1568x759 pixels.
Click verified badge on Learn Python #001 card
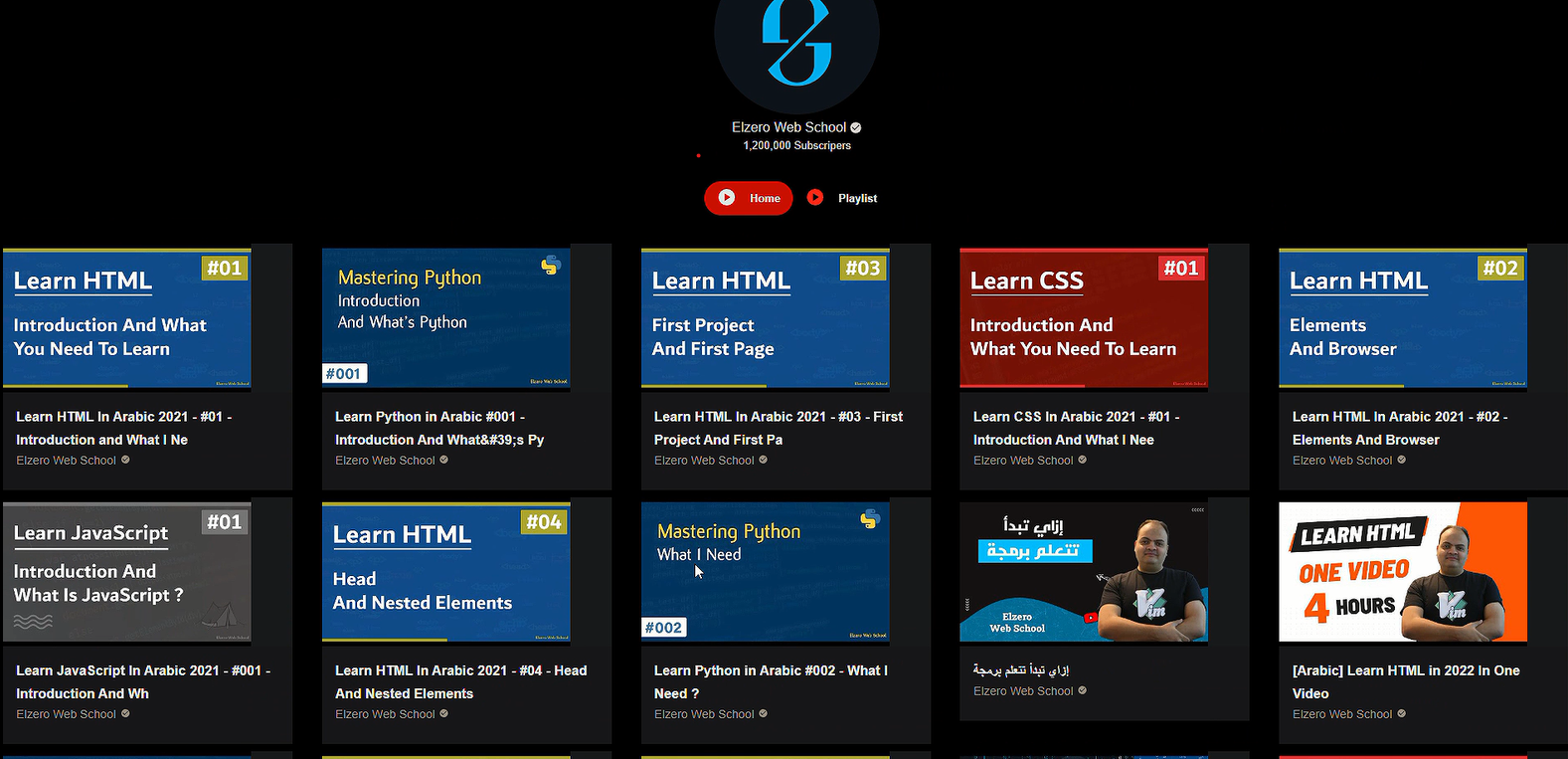(444, 460)
